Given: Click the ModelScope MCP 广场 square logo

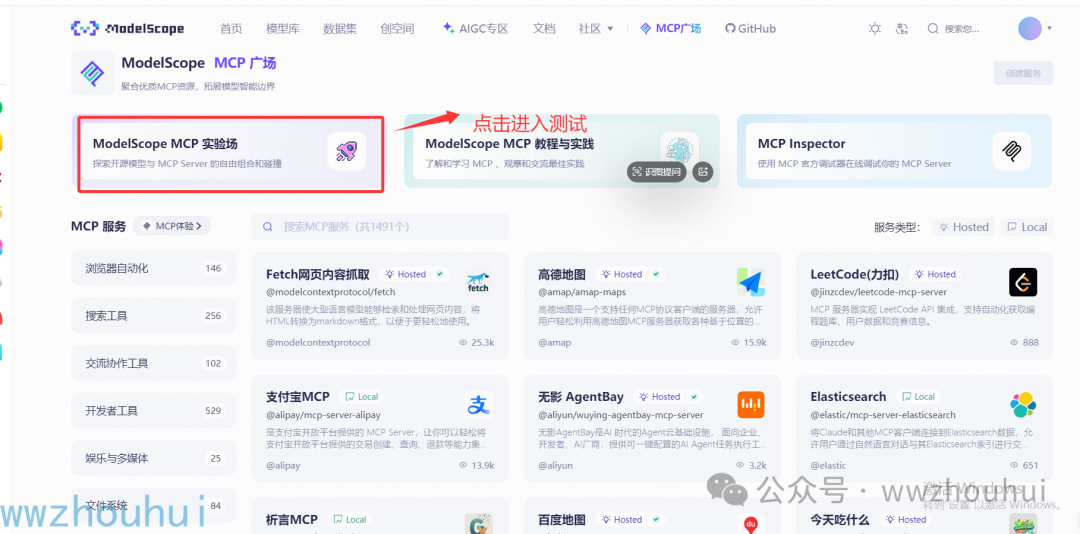Looking at the screenshot, I should pyautogui.click(x=93, y=72).
